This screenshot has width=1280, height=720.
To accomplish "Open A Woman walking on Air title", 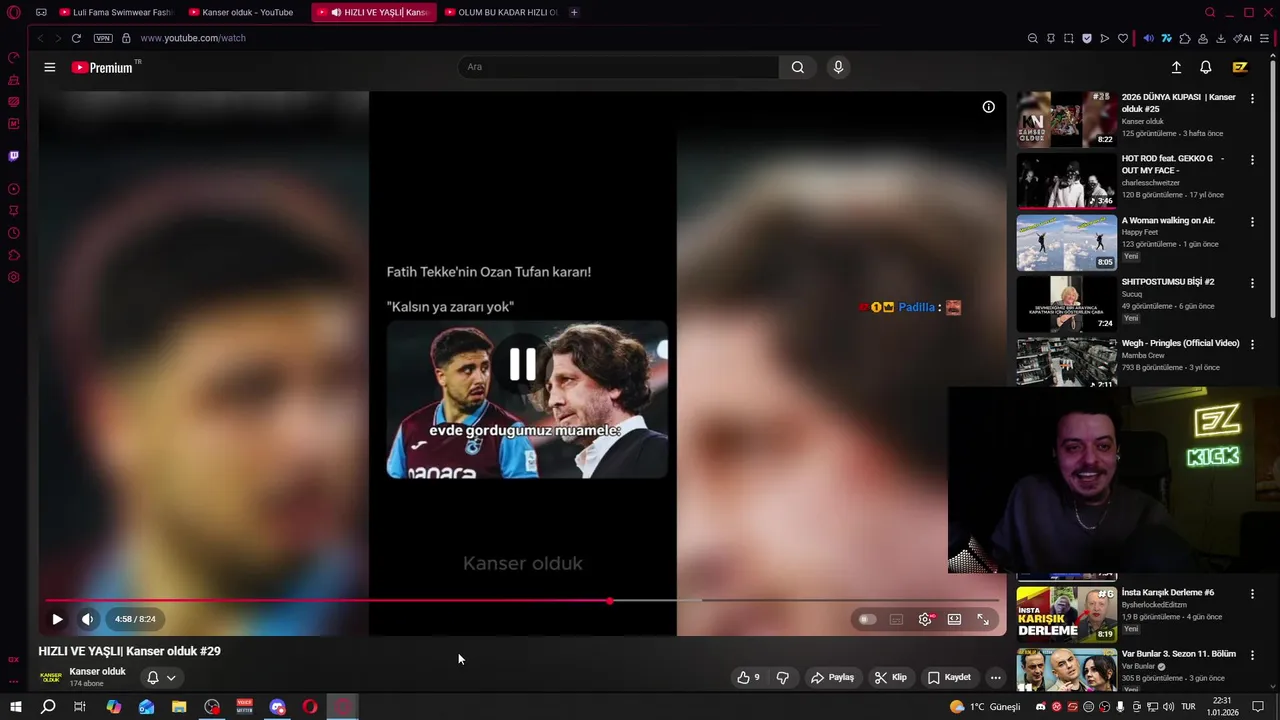I will [x=1168, y=220].
